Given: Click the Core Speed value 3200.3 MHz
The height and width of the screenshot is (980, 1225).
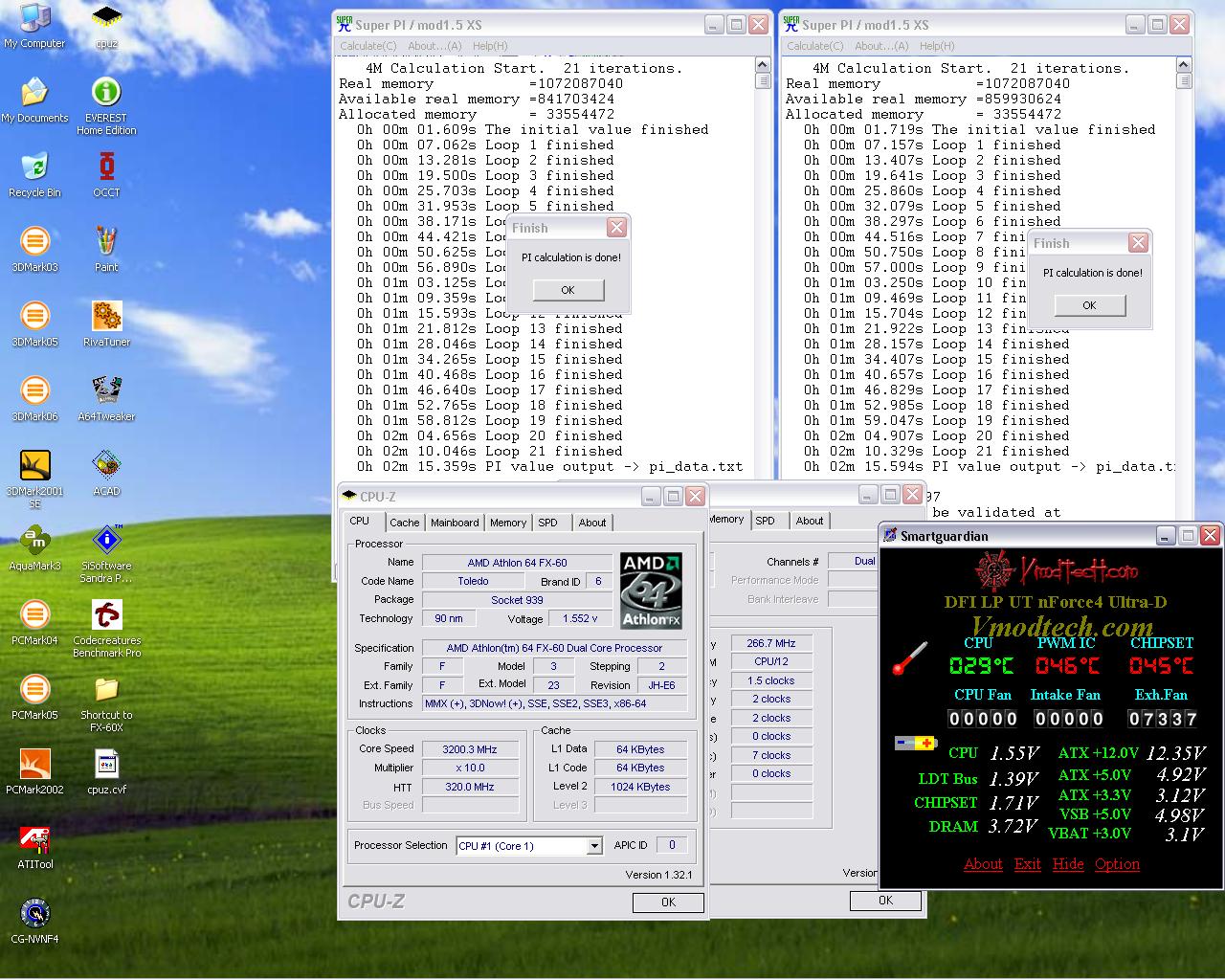Looking at the screenshot, I should (x=469, y=749).
